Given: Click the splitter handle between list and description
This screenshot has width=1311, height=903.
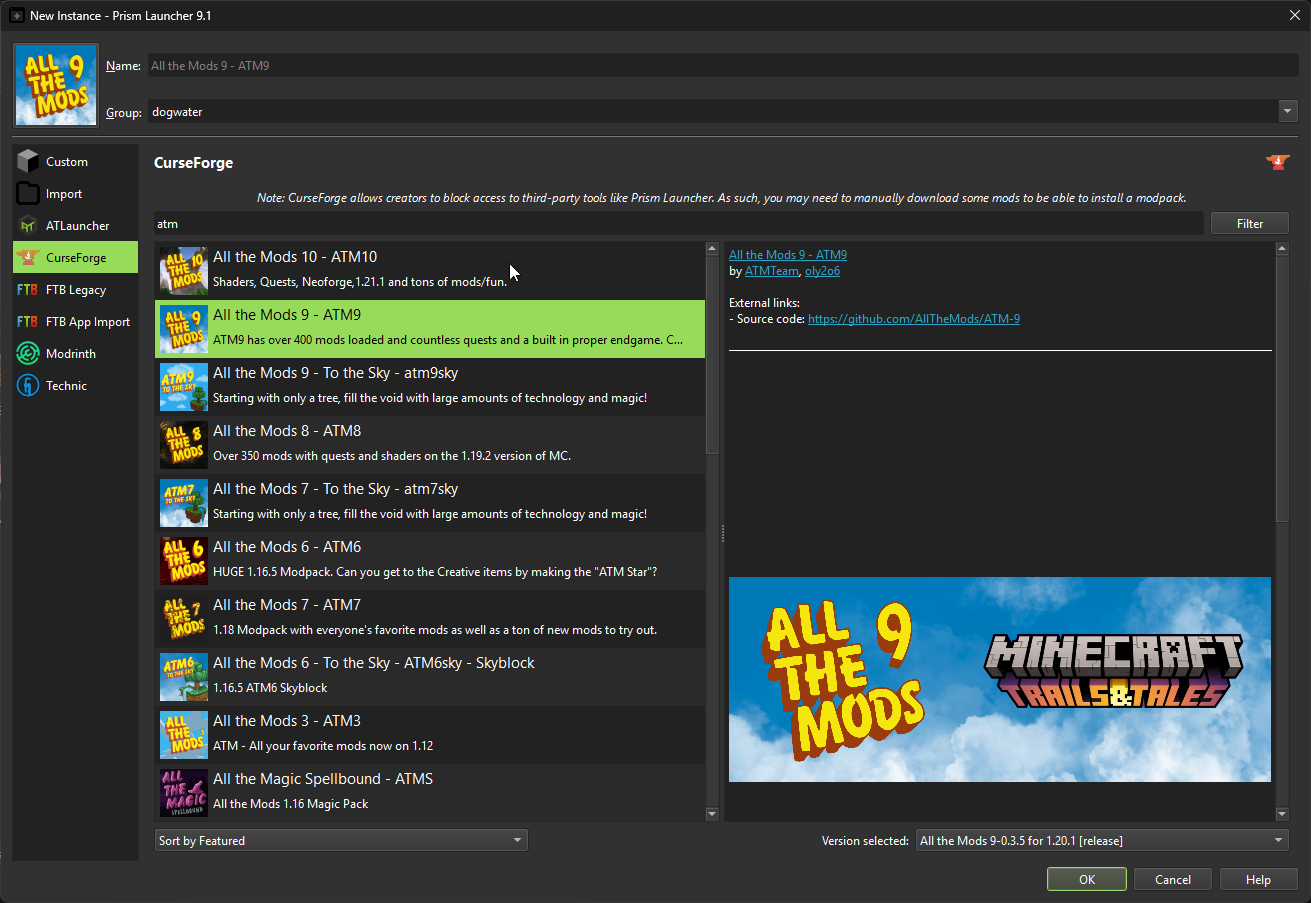Looking at the screenshot, I should pos(723,534).
